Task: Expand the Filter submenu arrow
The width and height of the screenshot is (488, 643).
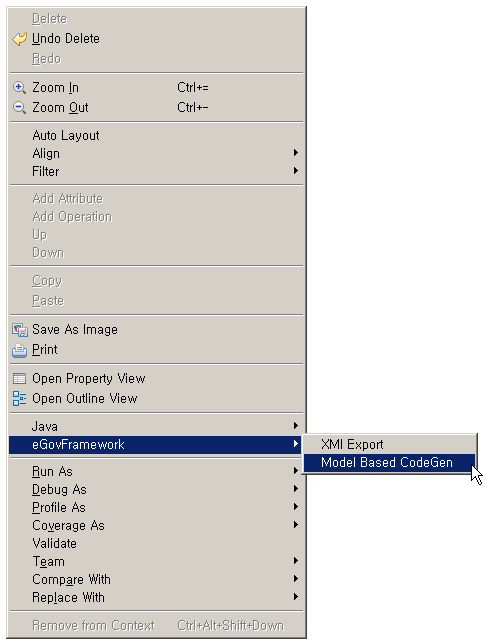Action: coord(296,171)
